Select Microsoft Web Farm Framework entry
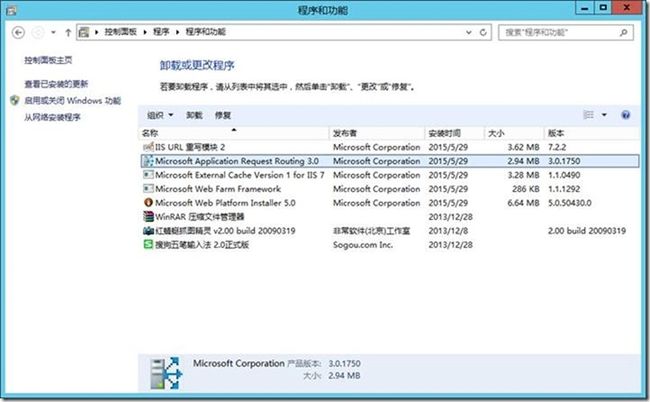650x402 pixels. point(218,189)
